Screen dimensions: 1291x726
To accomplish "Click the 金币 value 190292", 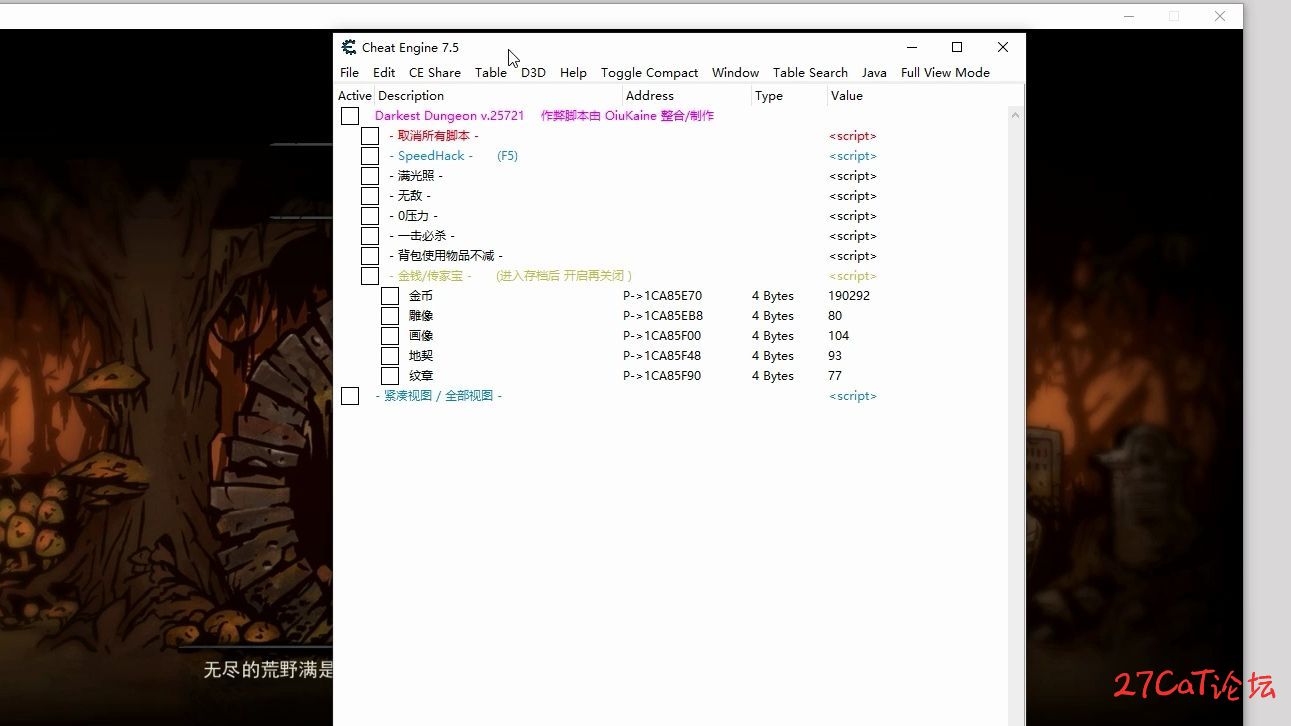I will point(849,296).
